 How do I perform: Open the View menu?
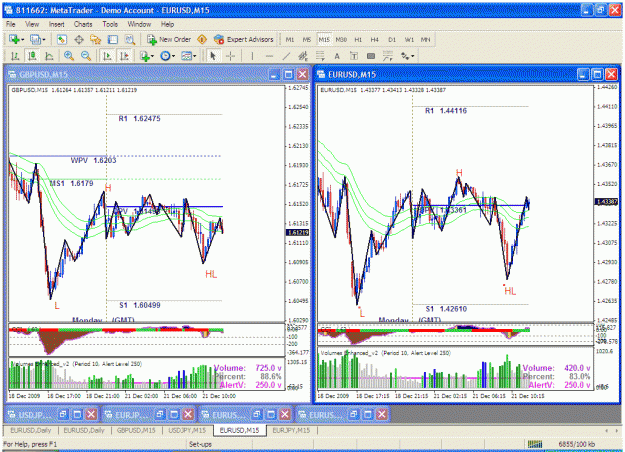point(32,24)
